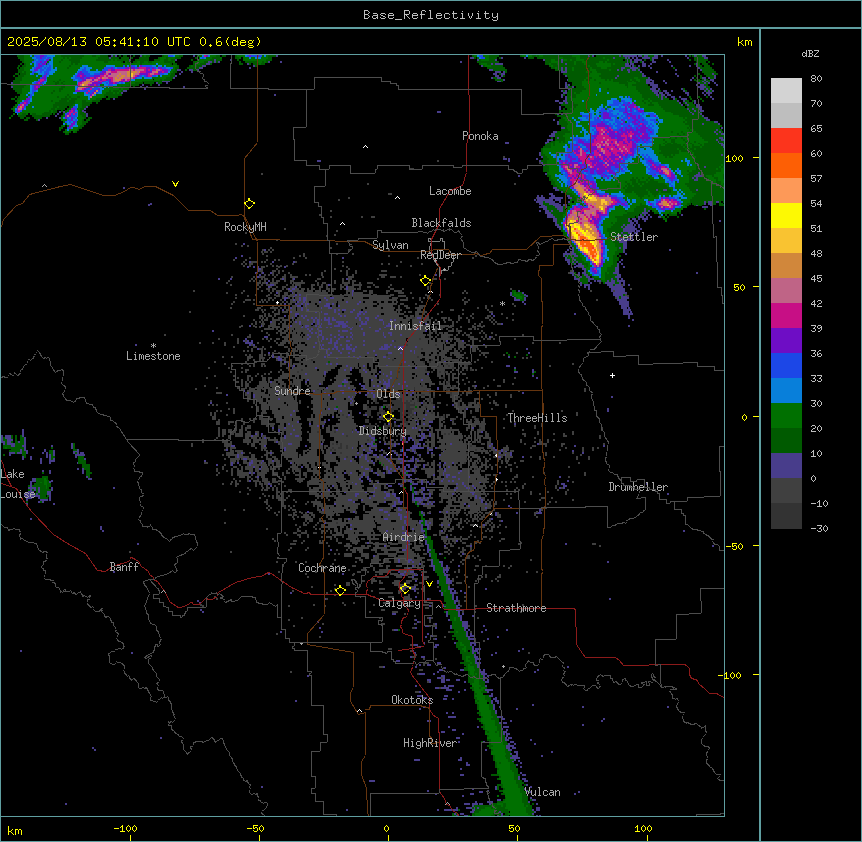Select the RedDeer city label
This screenshot has width=862, height=842.
click(440, 255)
